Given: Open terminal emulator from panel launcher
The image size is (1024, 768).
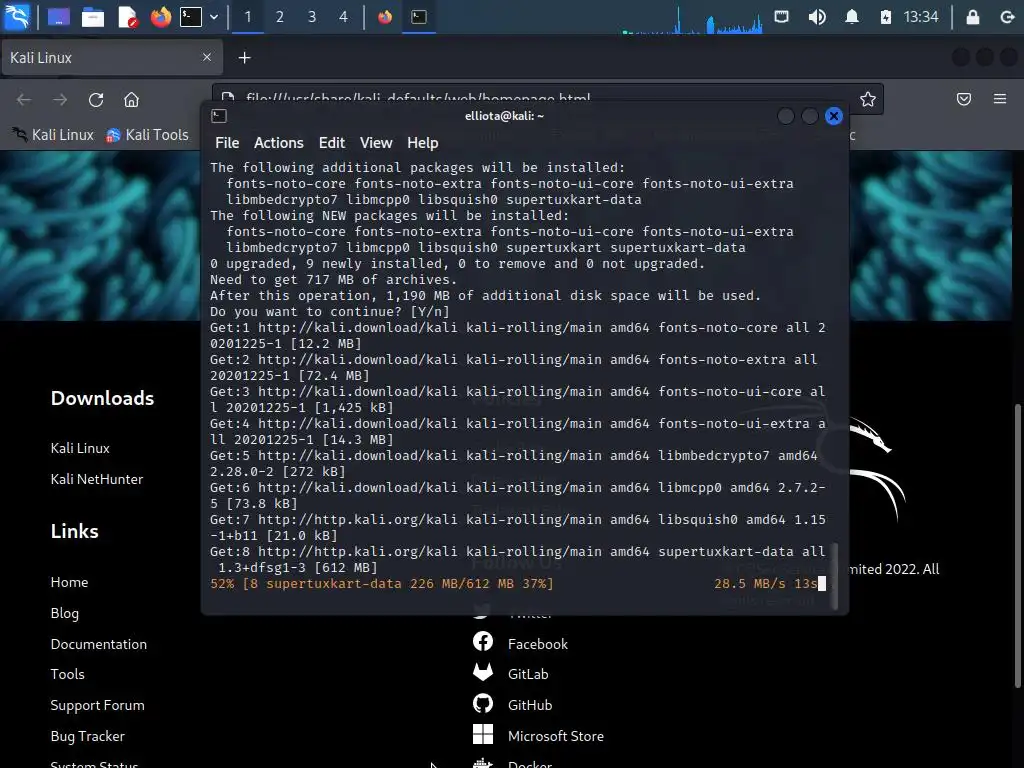Looking at the screenshot, I should tap(191, 16).
